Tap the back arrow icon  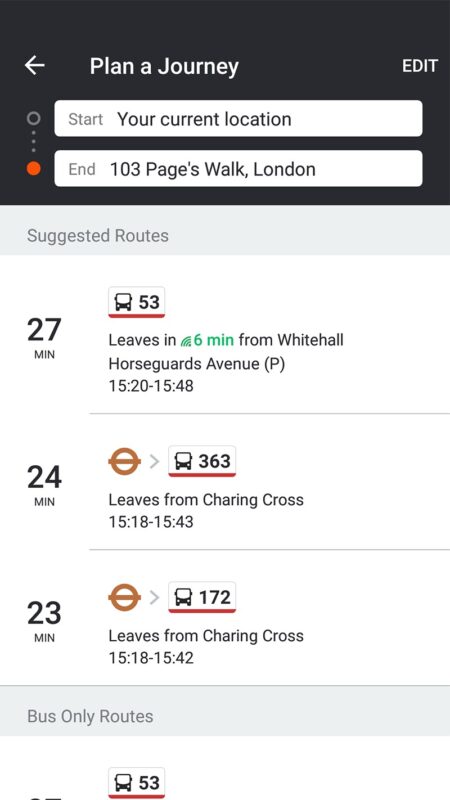(x=35, y=65)
